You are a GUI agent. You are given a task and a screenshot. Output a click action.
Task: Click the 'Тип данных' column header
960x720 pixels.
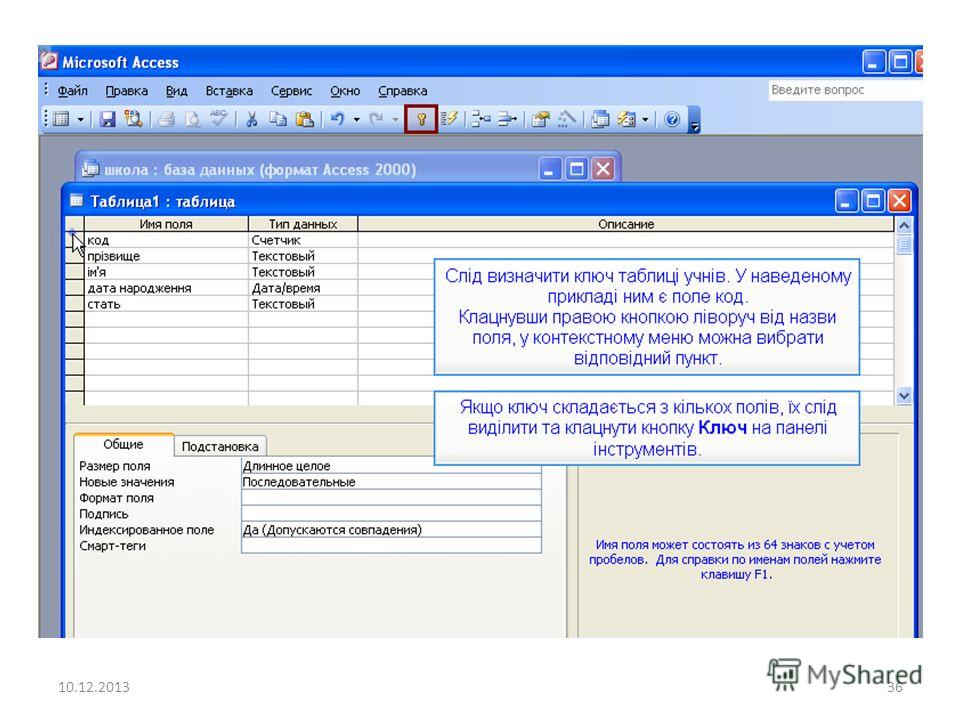303,224
